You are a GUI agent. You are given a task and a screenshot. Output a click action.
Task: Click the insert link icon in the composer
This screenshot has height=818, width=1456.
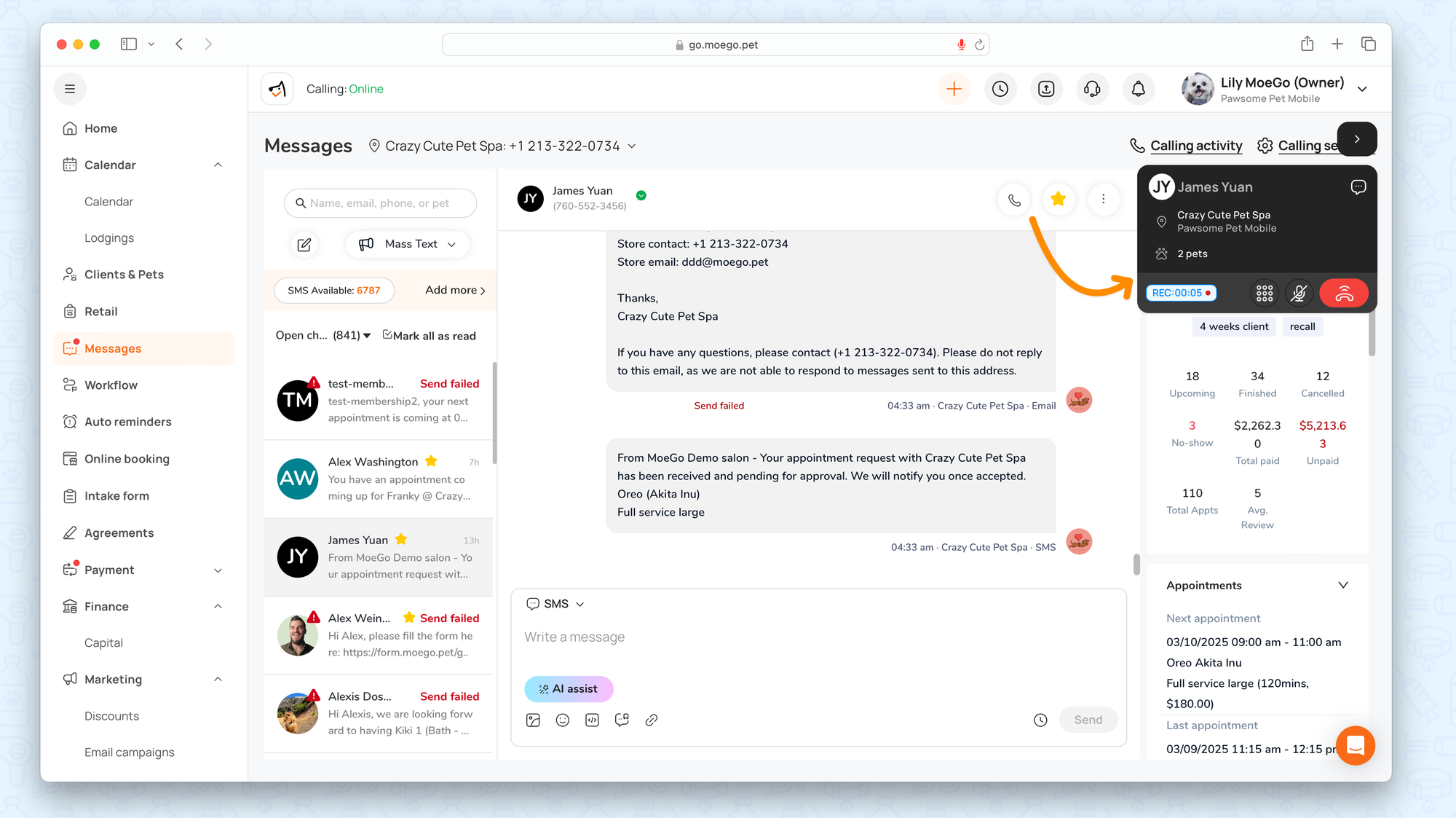652,720
